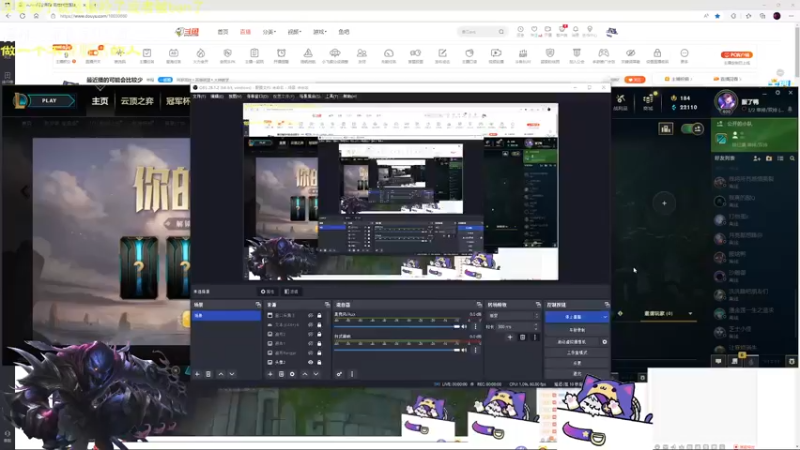Toggle visibility eye of last source row
The image size is (800, 450).
(x=310, y=362)
